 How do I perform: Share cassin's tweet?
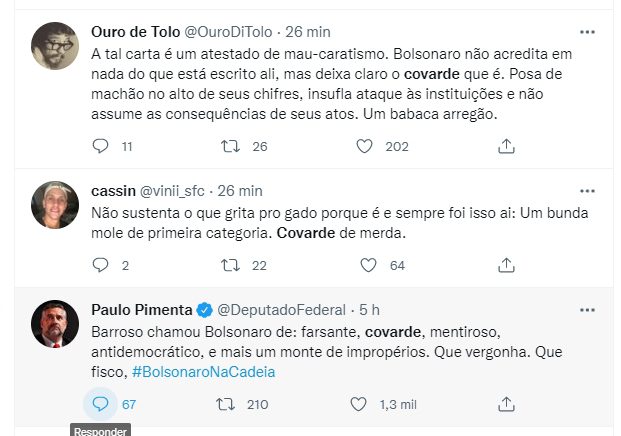(x=506, y=265)
